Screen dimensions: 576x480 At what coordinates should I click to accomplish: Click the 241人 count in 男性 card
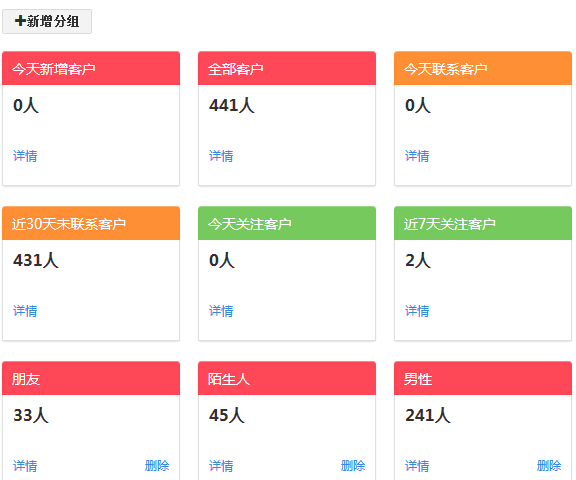point(428,415)
